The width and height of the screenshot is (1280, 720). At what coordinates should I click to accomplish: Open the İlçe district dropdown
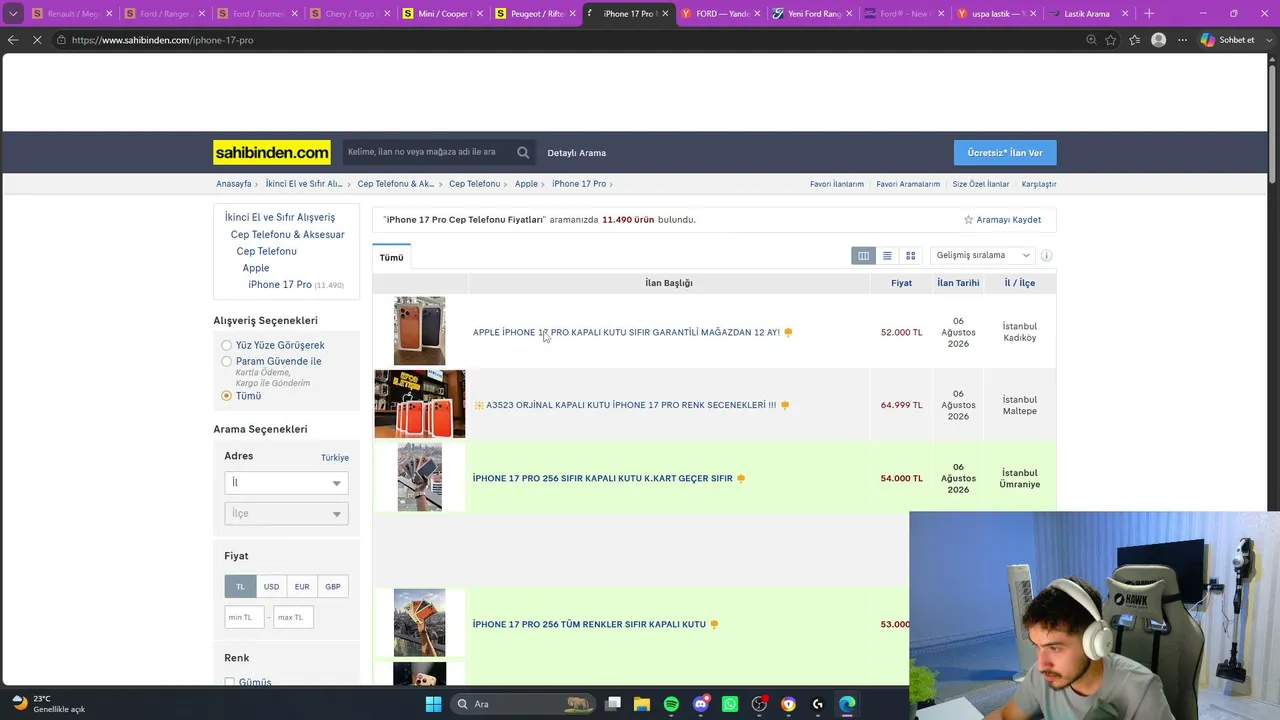[286, 514]
